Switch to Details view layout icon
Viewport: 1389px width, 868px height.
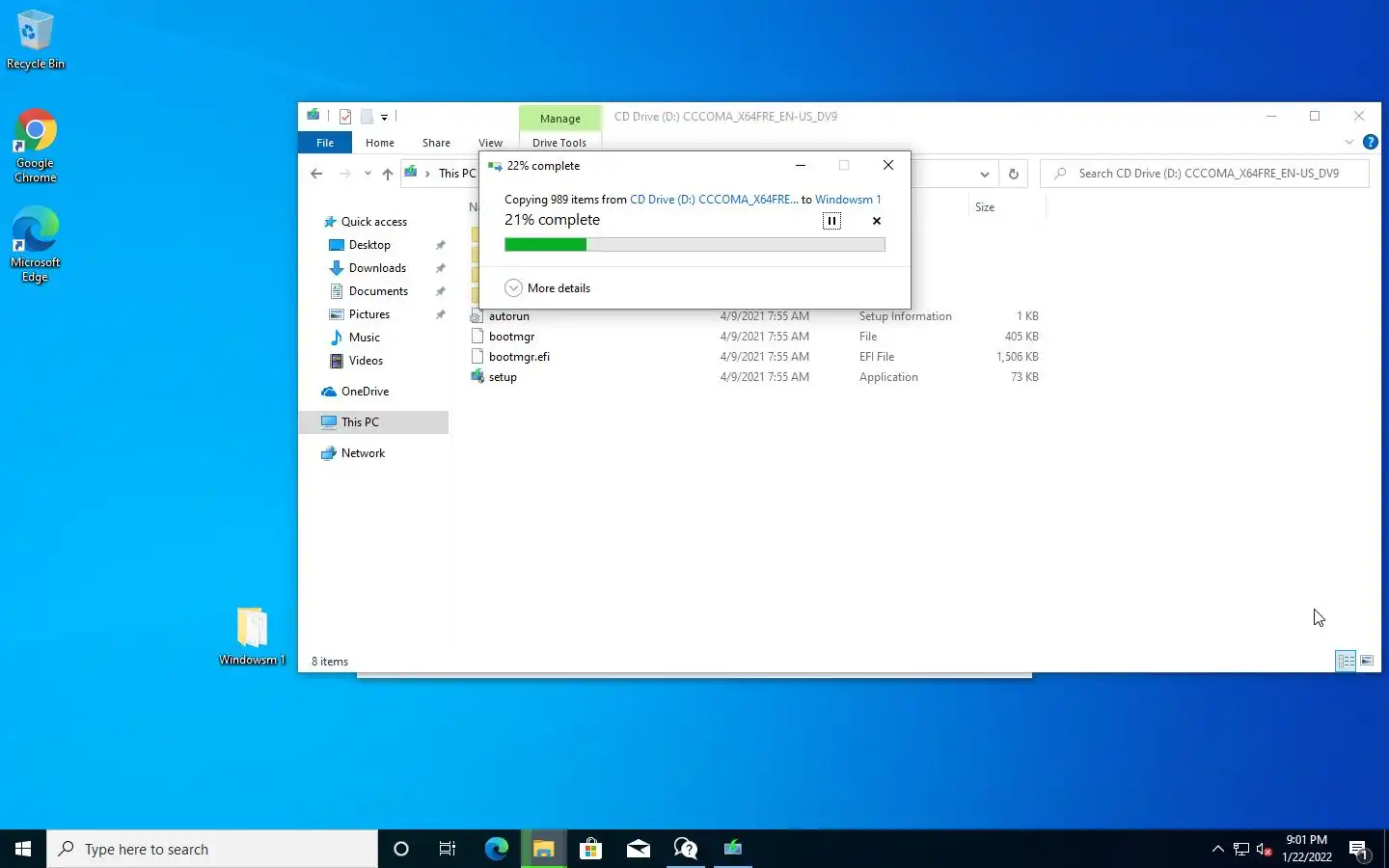[1346, 661]
